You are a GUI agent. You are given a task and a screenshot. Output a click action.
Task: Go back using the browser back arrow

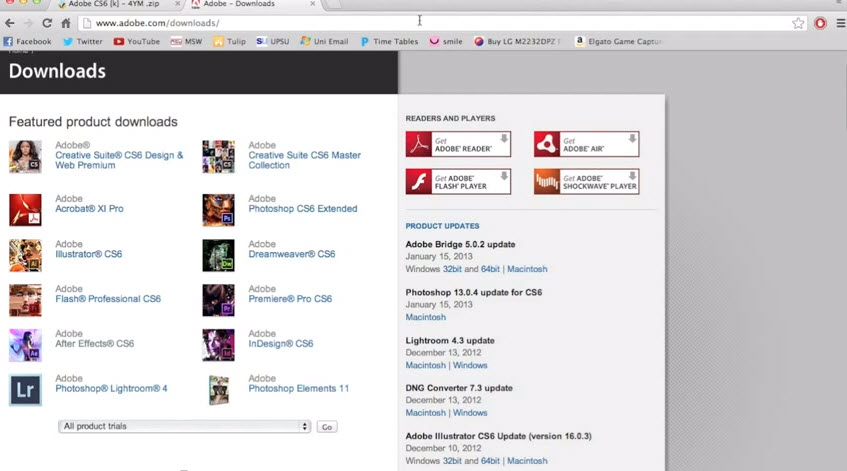pyautogui.click(x=9, y=23)
